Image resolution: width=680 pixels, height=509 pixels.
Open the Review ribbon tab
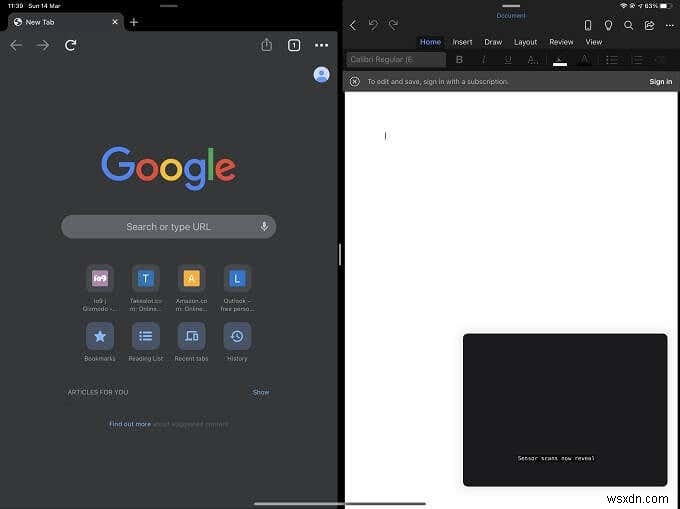[x=561, y=42]
